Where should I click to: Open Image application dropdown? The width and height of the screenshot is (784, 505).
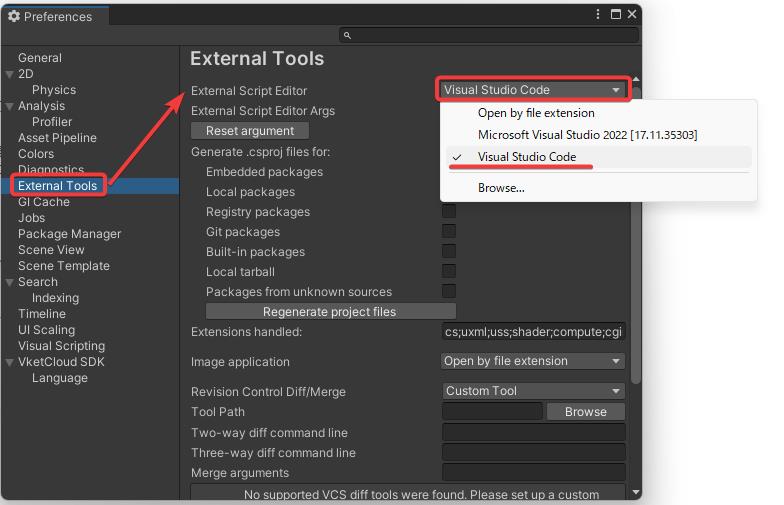[x=533, y=361]
